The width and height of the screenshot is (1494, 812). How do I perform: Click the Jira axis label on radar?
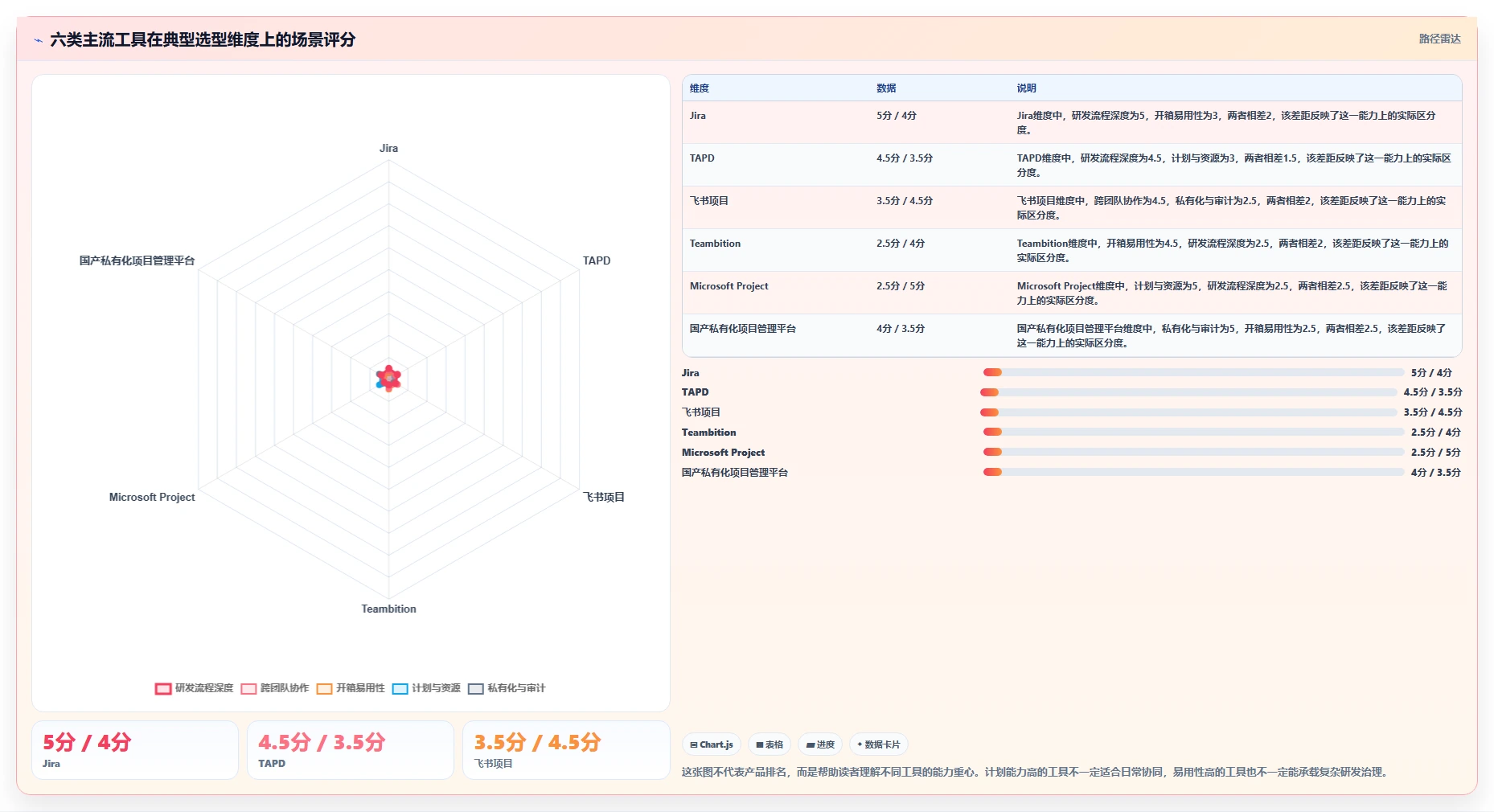click(x=388, y=148)
